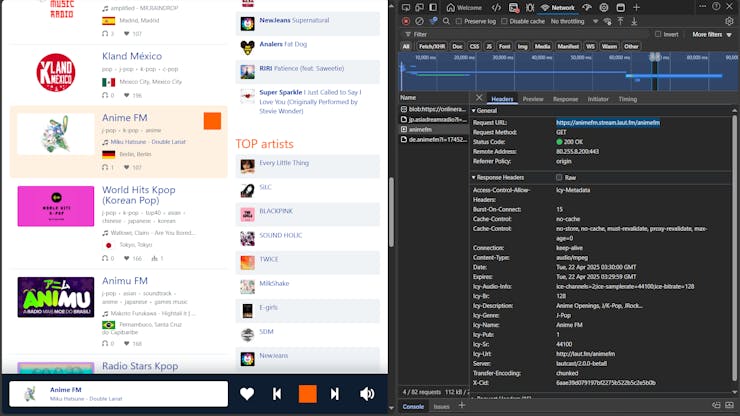Open Every Little Thing artist link
Screen dimensions: 740x416
pyautogui.click(x=284, y=163)
